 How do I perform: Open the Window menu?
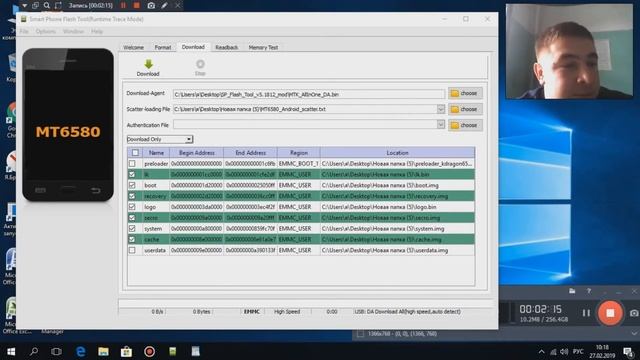click(73, 31)
